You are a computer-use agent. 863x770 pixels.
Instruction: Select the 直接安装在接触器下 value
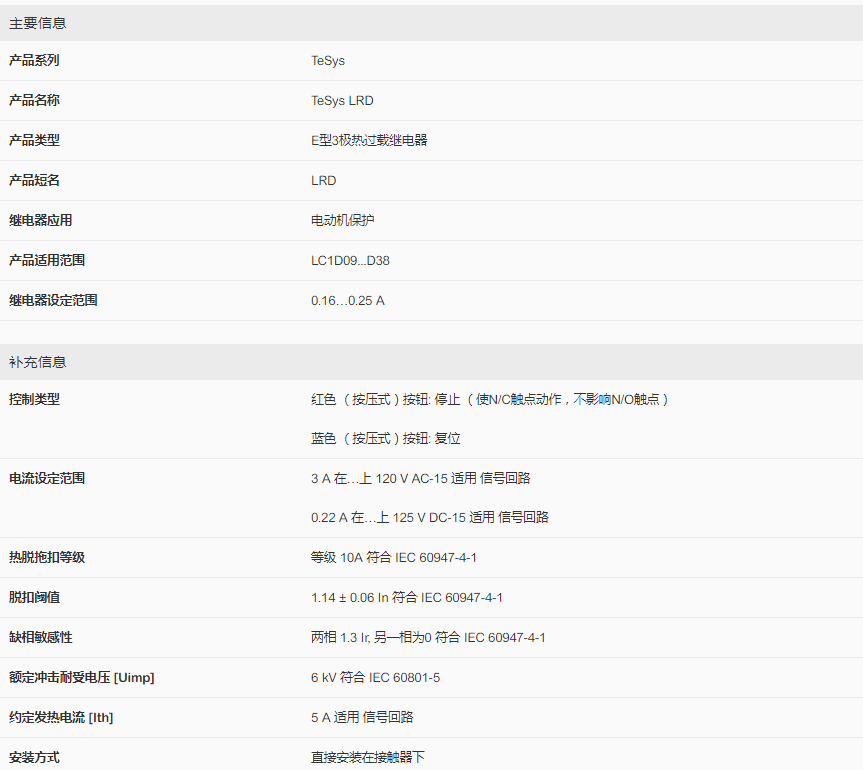point(368,757)
